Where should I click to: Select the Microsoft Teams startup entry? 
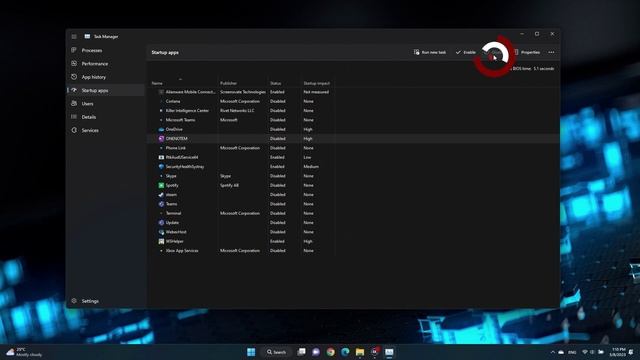[180, 120]
